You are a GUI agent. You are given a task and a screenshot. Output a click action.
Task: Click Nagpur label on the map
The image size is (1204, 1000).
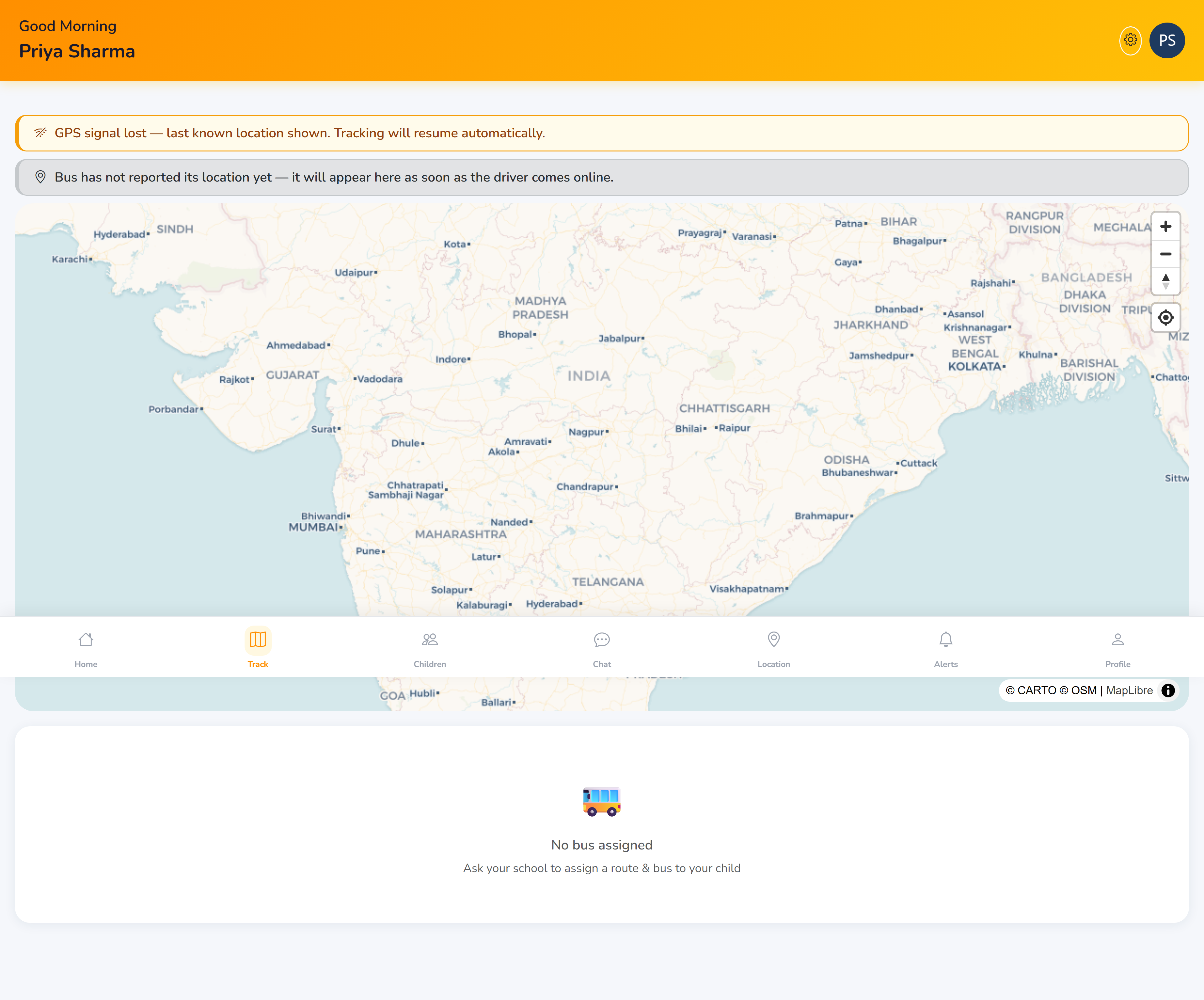click(586, 432)
